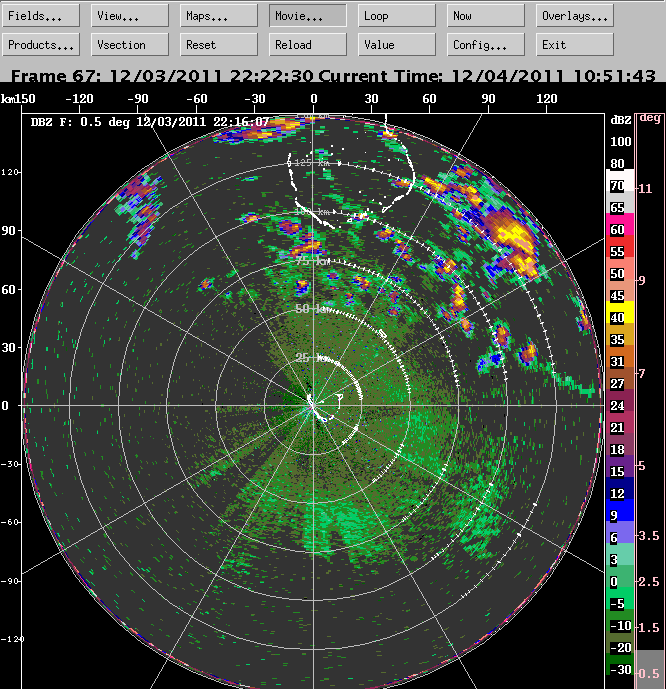Click the Now button

pos(485,16)
